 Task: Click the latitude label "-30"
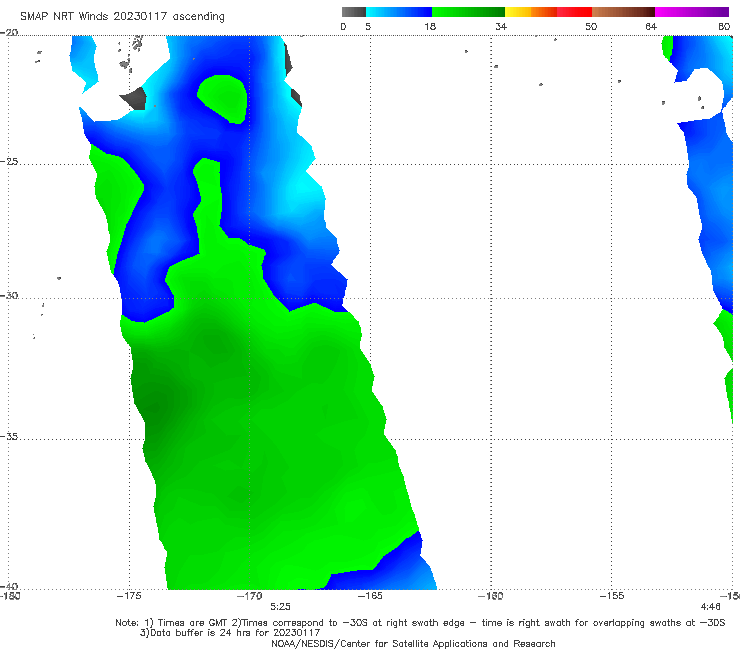click(x=9, y=295)
